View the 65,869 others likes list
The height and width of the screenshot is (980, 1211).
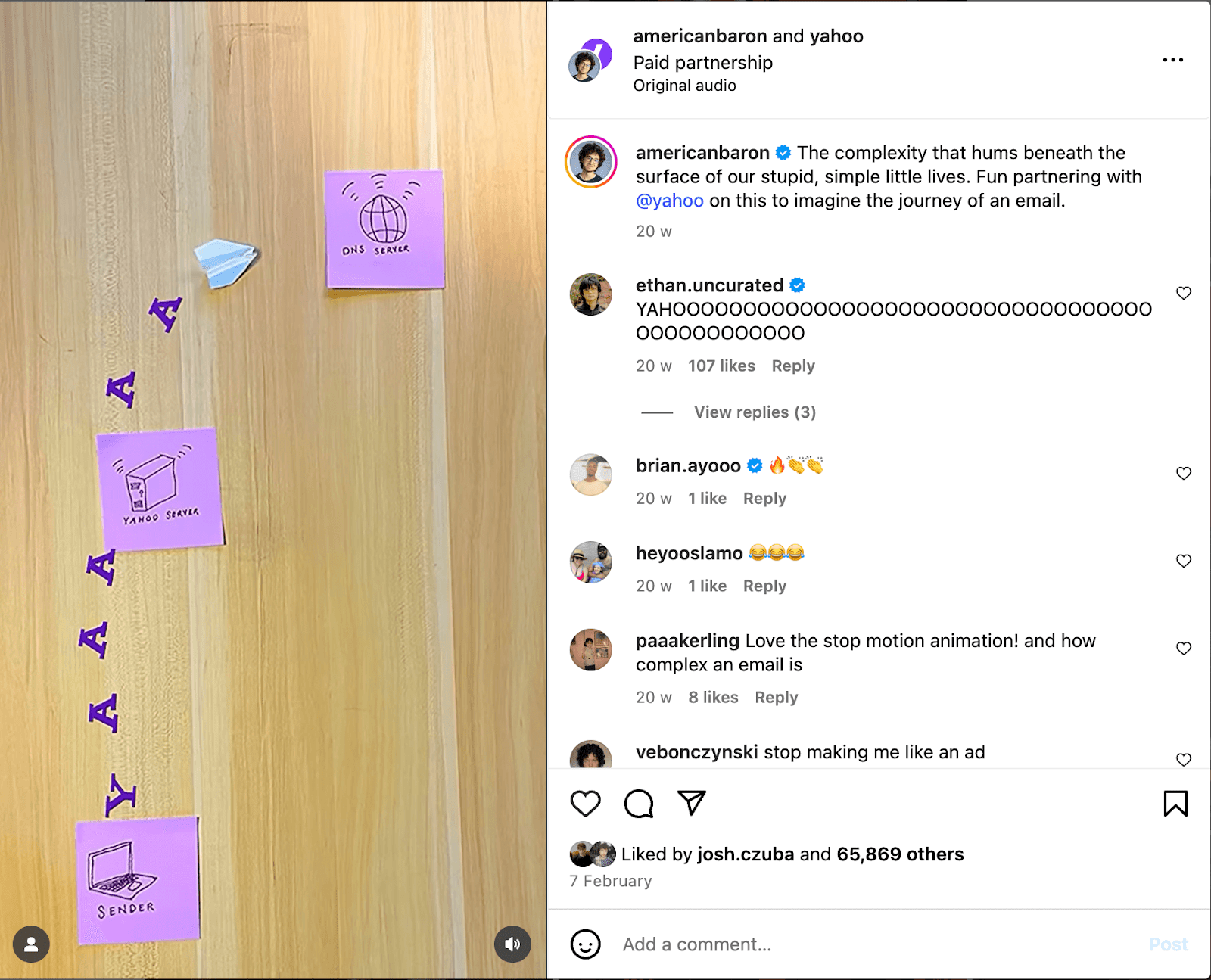click(x=900, y=854)
